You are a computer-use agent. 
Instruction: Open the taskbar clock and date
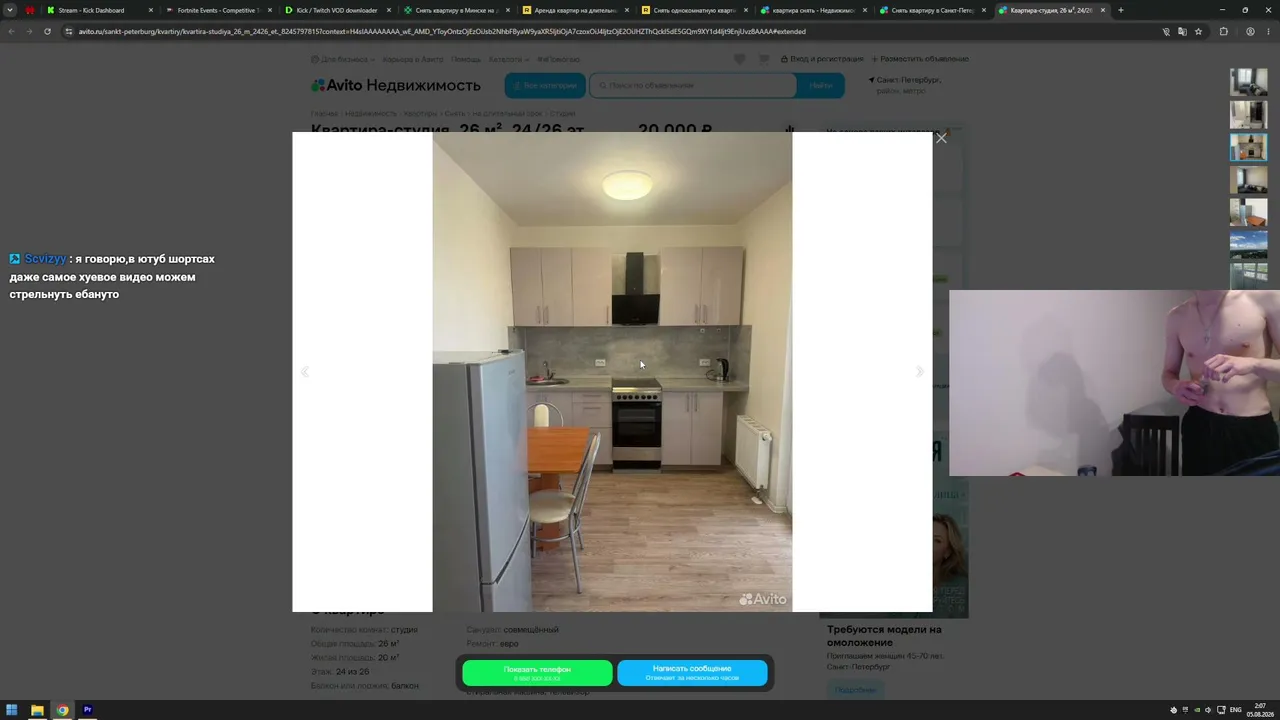tap(1260, 710)
